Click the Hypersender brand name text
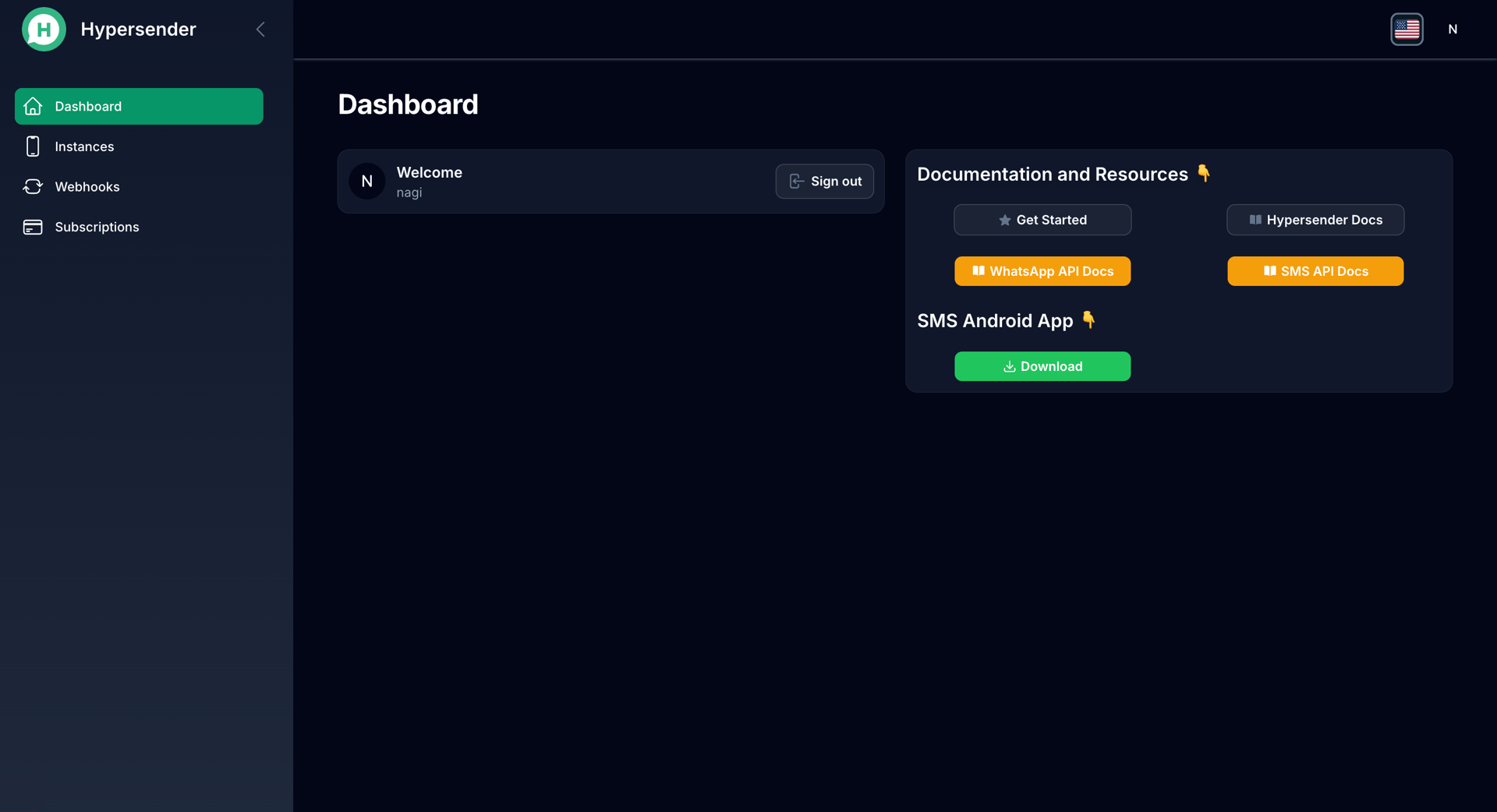 pos(138,30)
